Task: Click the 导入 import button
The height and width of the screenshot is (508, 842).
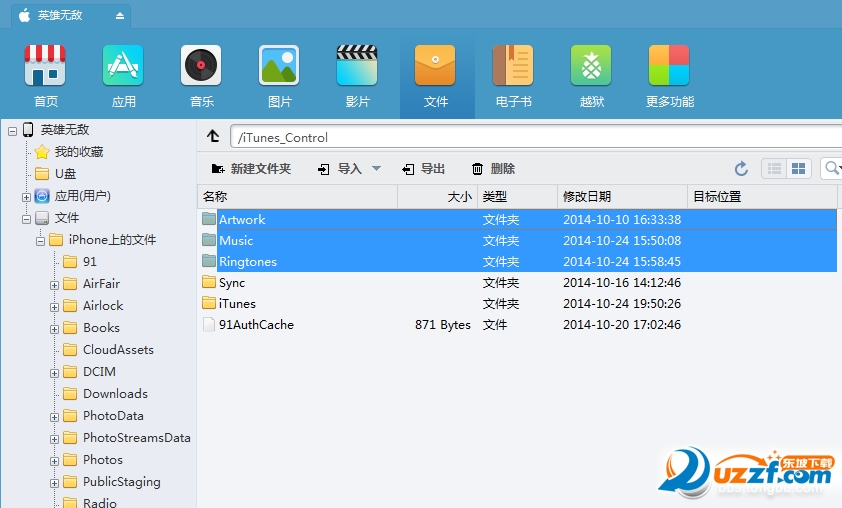Action: click(x=340, y=169)
